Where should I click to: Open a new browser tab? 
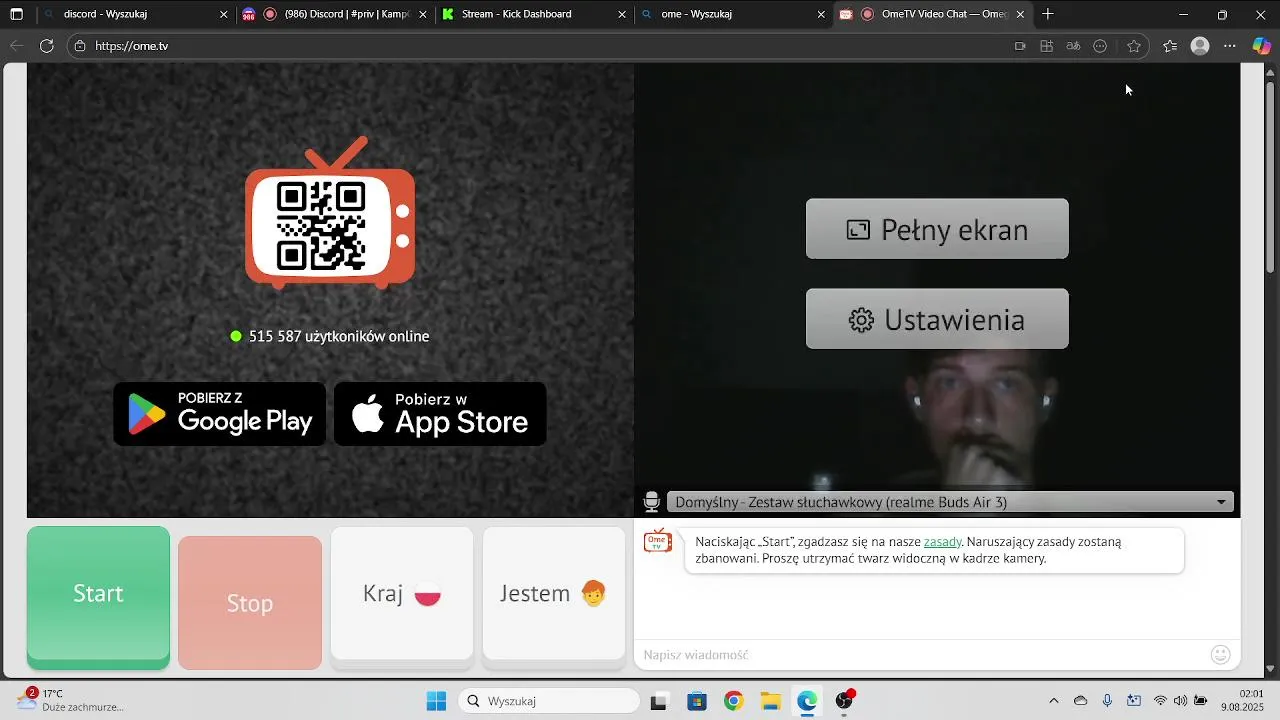pos(1048,14)
